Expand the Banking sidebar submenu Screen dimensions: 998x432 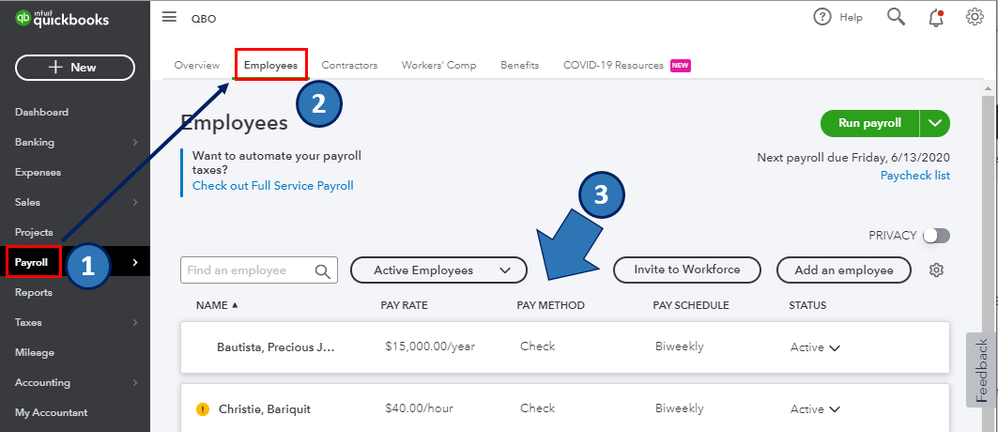point(134,142)
